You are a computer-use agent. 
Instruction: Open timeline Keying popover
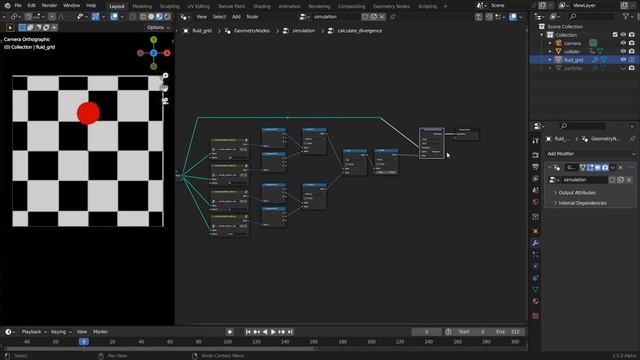point(61,332)
